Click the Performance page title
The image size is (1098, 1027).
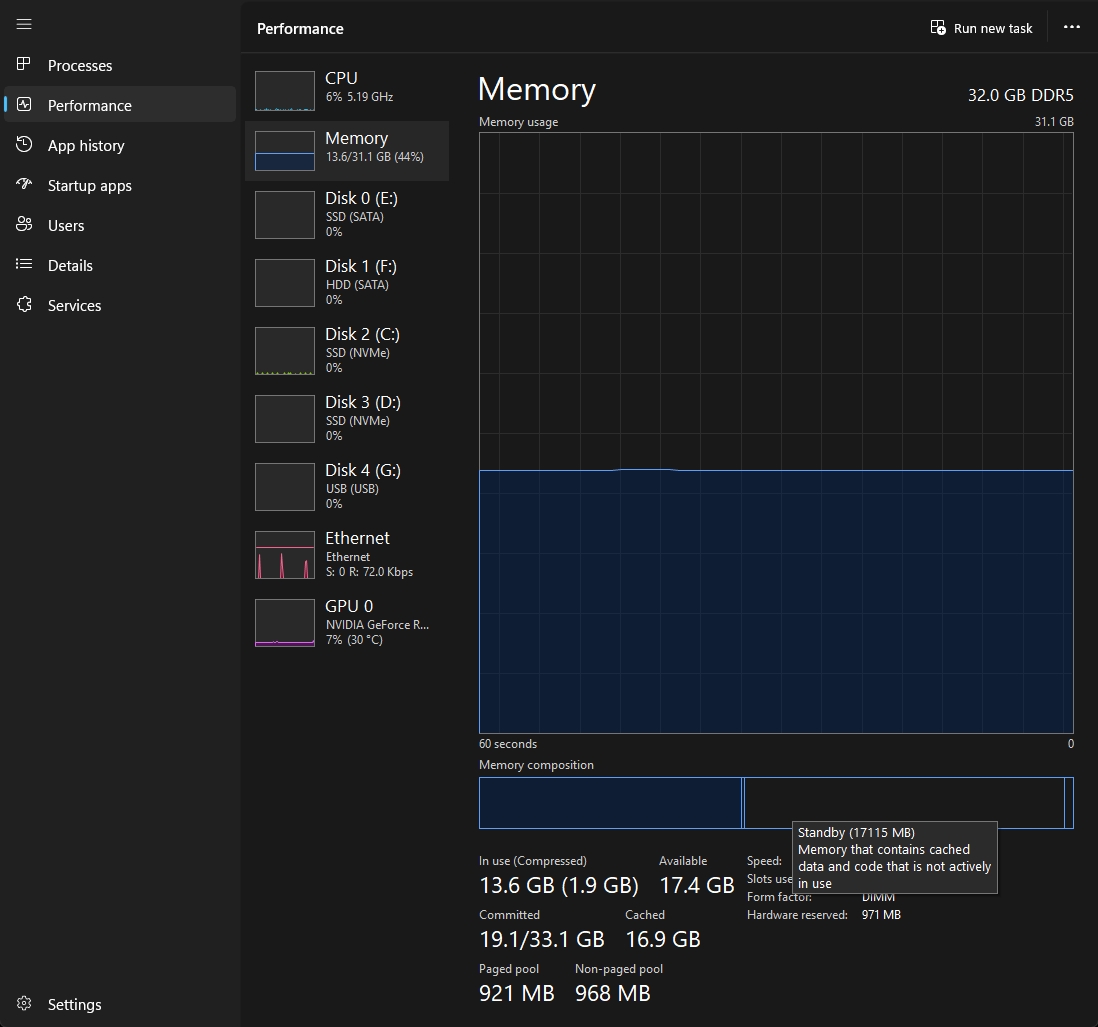tap(300, 29)
